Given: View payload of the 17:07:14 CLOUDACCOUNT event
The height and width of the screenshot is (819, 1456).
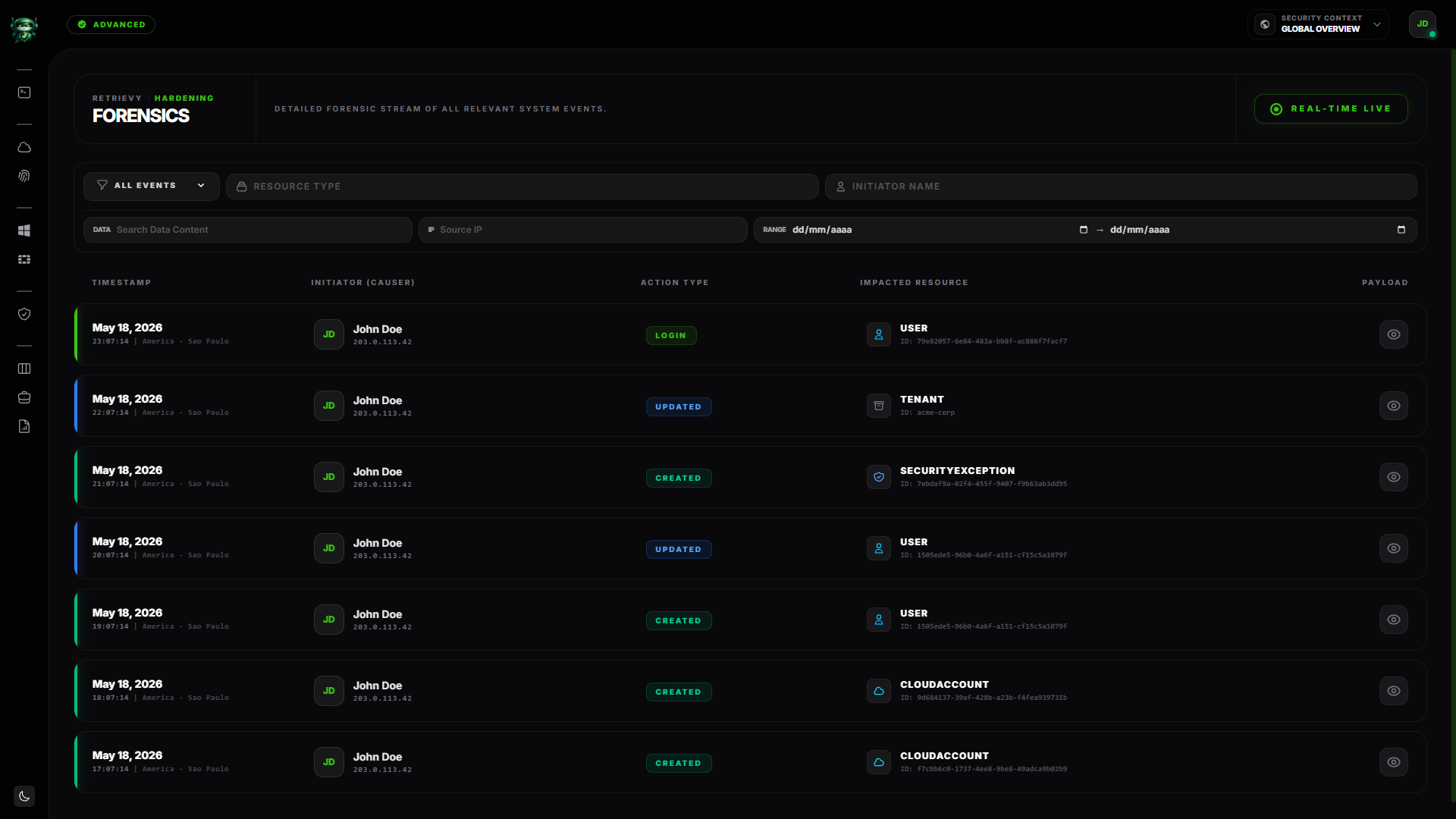Looking at the screenshot, I should [x=1394, y=762].
